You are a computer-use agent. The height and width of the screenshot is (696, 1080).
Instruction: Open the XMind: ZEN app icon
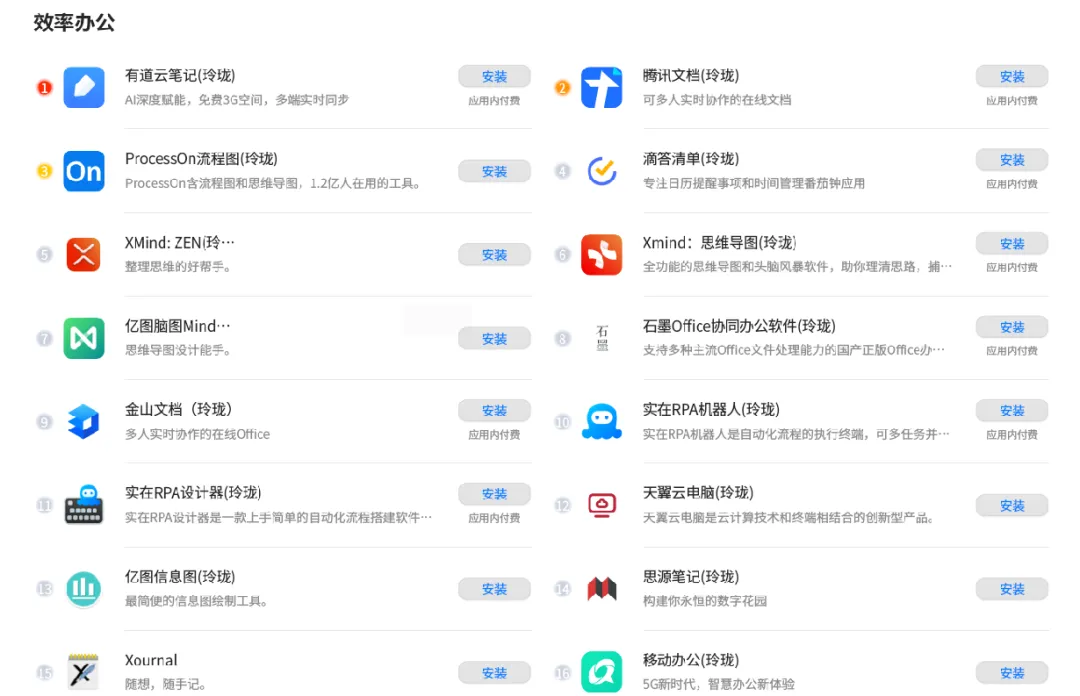pos(84,254)
